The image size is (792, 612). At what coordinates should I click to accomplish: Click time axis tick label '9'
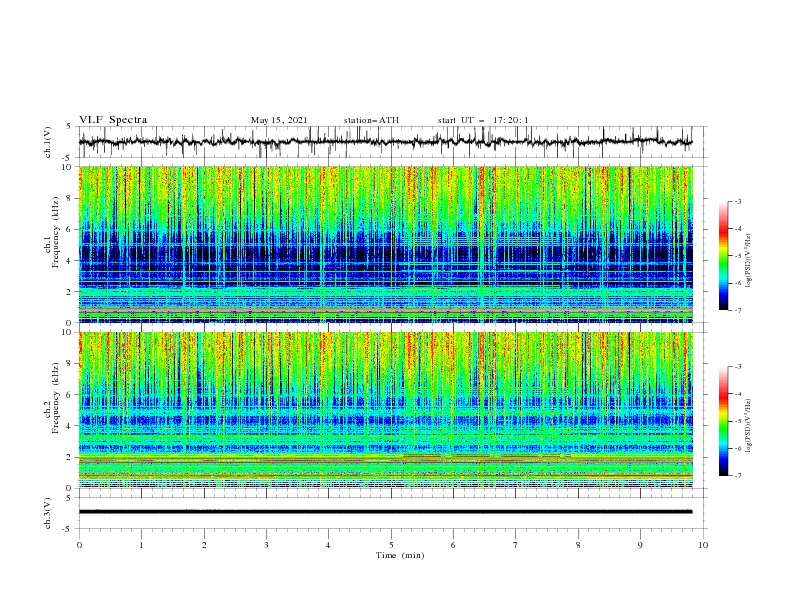(x=640, y=545)
